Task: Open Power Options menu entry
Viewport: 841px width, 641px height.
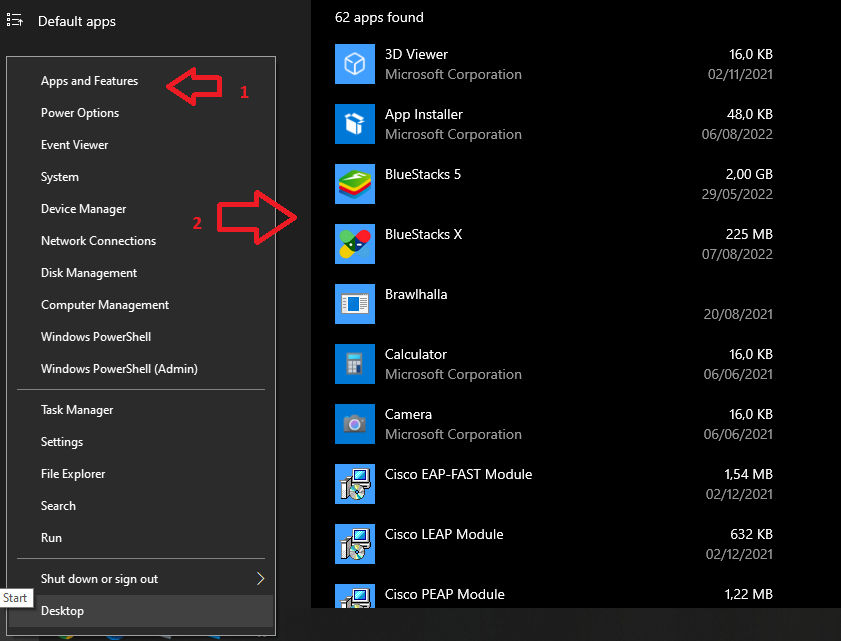Action: point(80,113)
